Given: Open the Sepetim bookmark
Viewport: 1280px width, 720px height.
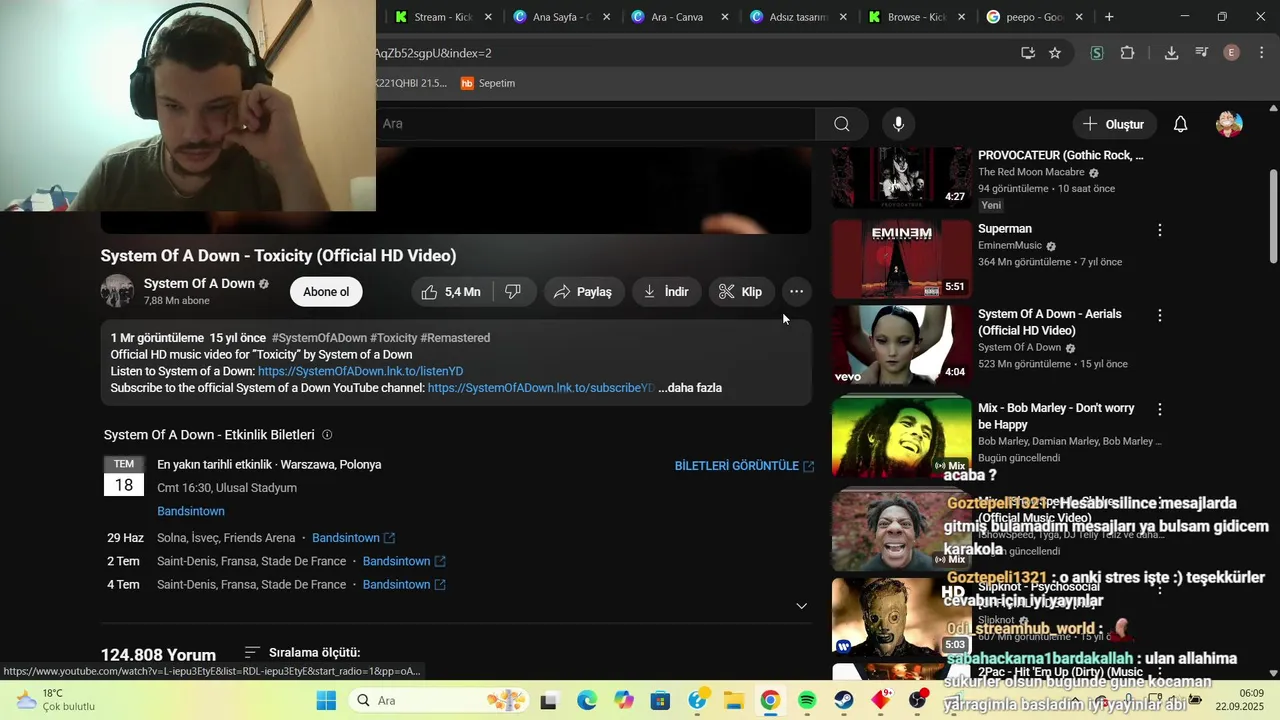Looking at the screenshot, I should click(488, 83).
